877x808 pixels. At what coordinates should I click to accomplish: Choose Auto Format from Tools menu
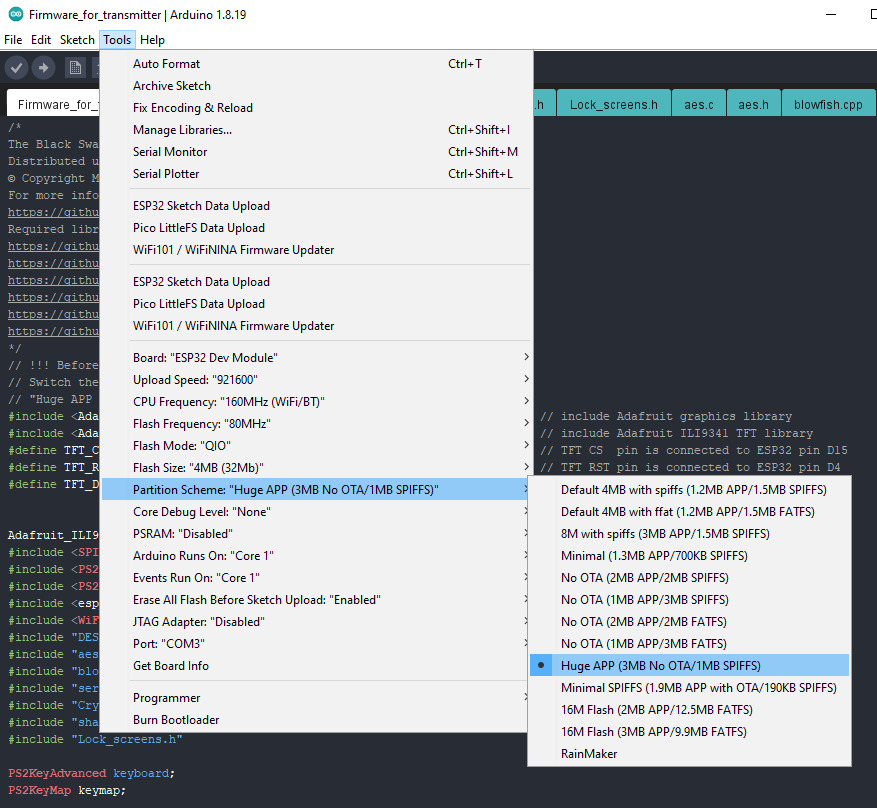tap(316, 64)
